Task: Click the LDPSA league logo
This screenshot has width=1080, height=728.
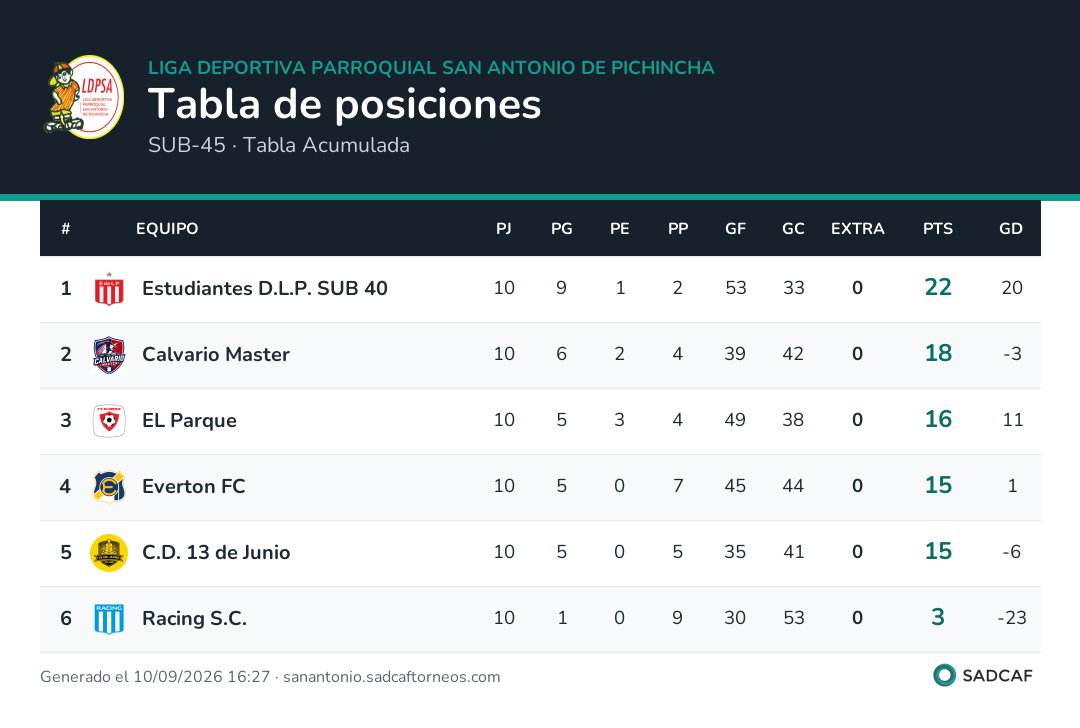Action: (83, 97)
